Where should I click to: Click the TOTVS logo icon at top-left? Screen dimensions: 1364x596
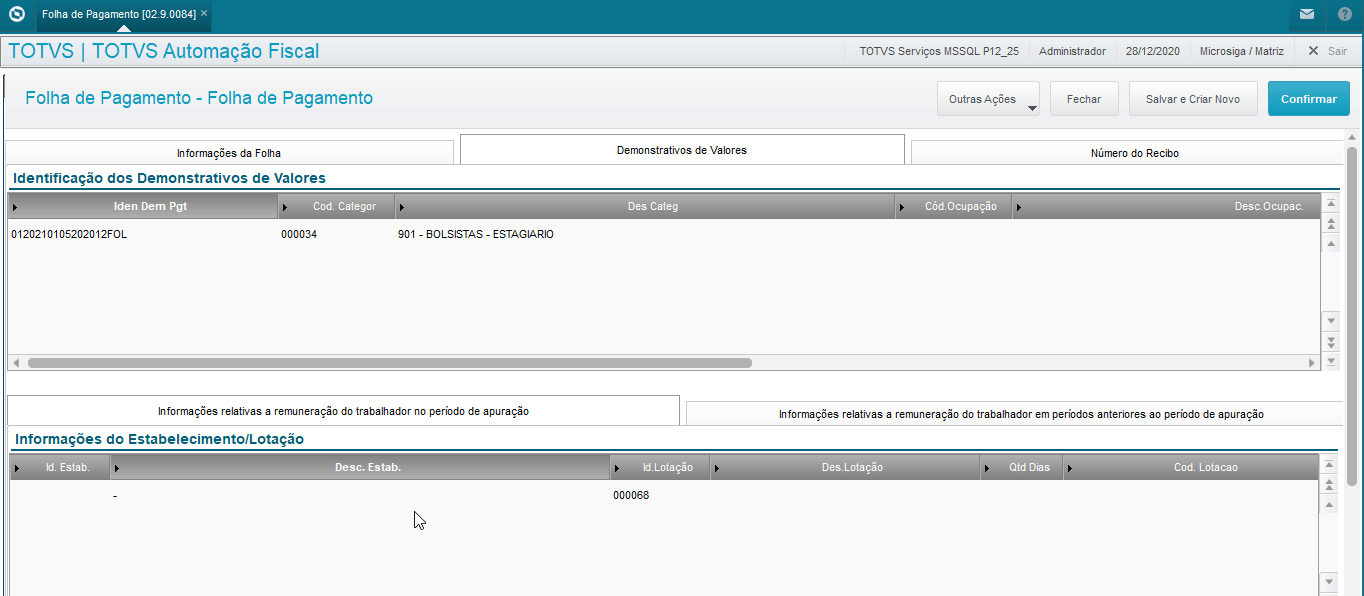tap(16, 14)
